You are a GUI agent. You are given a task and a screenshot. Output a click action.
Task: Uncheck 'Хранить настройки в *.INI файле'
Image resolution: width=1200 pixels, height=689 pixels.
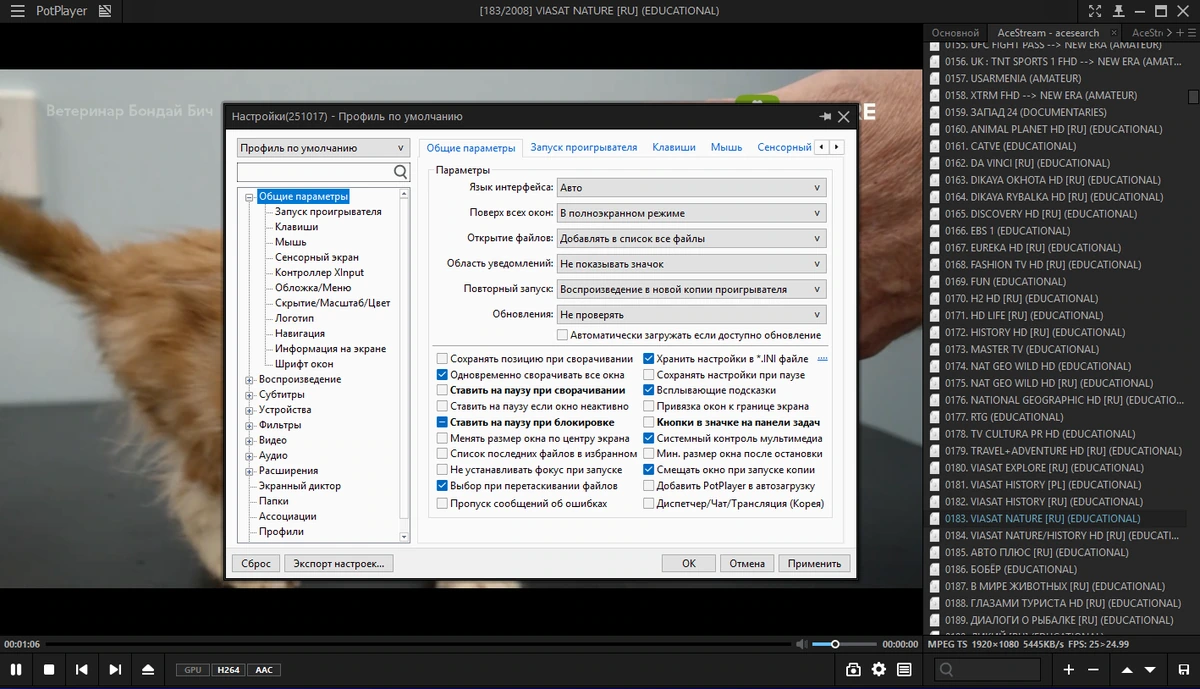[x=648, y=359]
